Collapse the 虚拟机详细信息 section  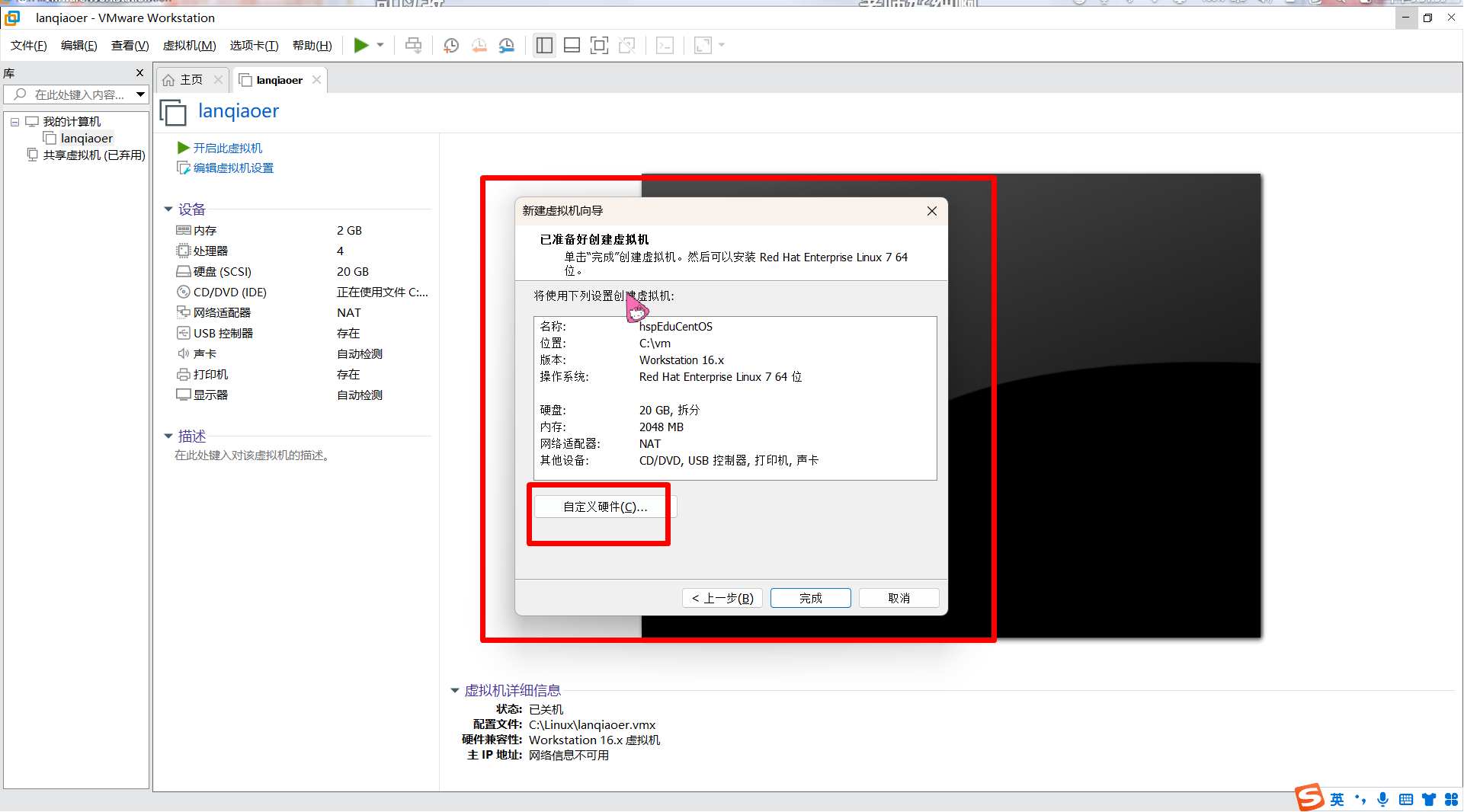pos(455,691)
